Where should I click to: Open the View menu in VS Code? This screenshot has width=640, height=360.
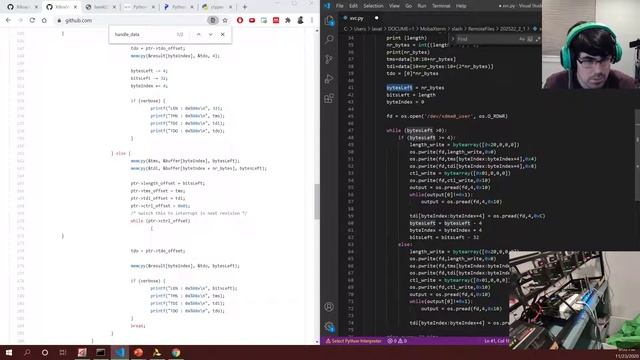394,6
